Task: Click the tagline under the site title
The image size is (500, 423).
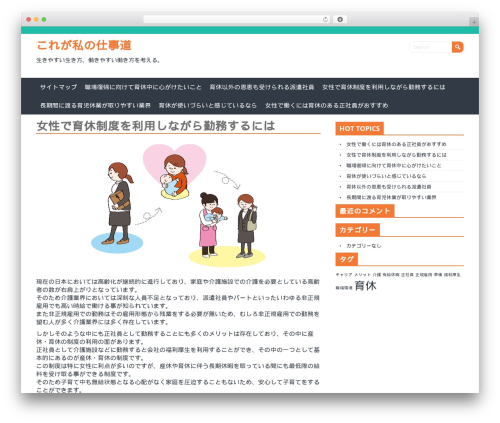Action: tap(98, 60)
